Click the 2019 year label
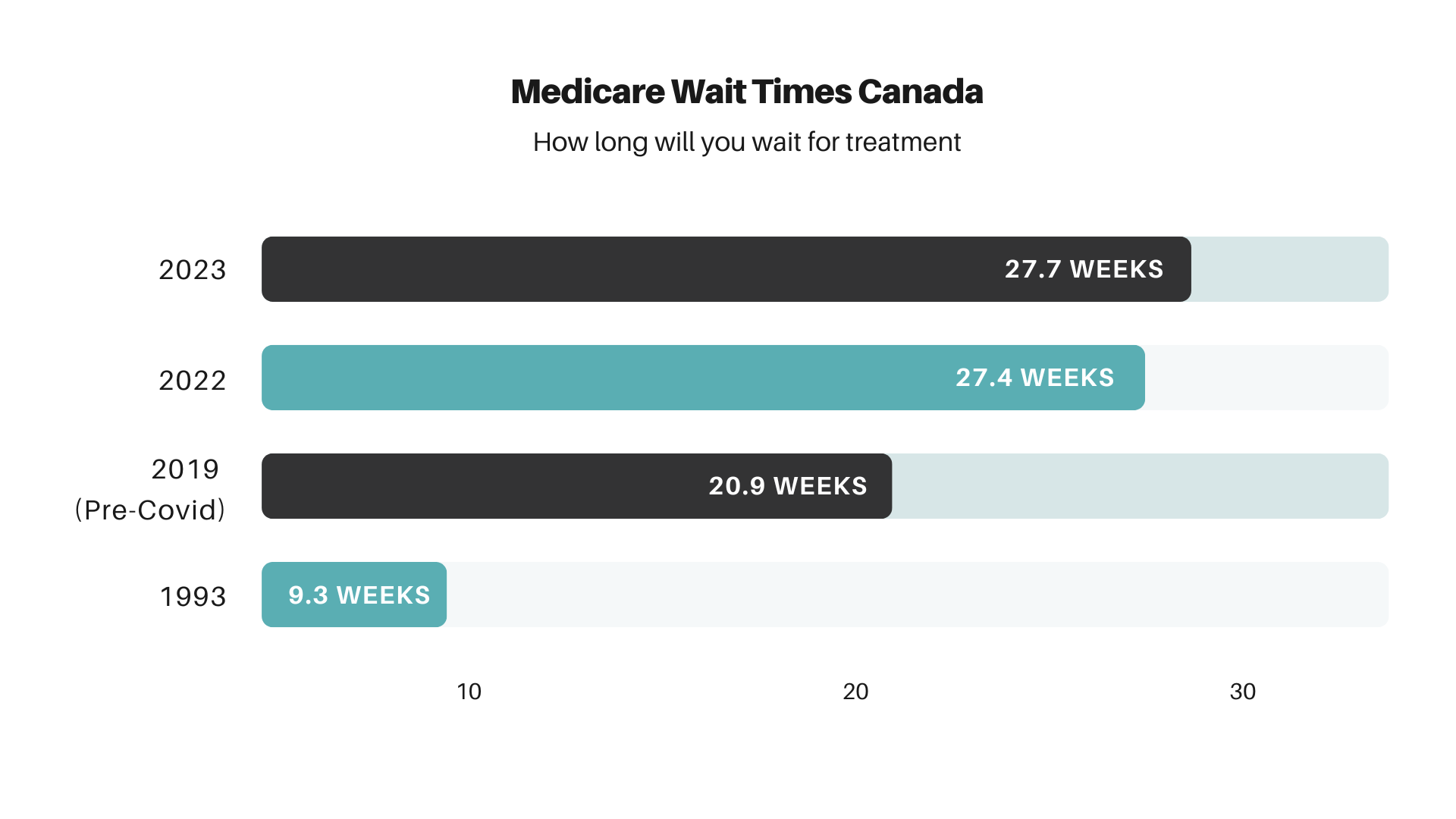The height and width of the screenshot is (819, 1456). click(x=186, y=469)
